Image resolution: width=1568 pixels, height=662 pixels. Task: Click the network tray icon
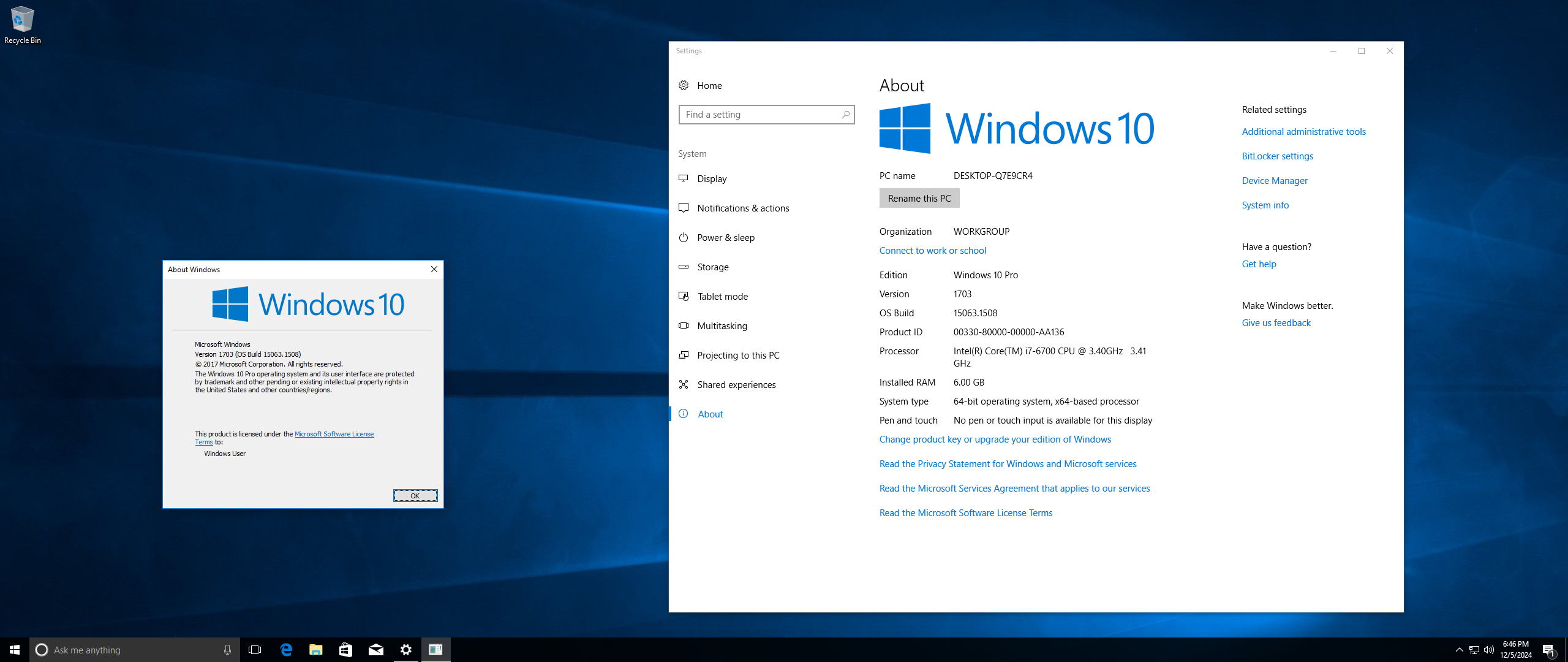[1474, 650]
